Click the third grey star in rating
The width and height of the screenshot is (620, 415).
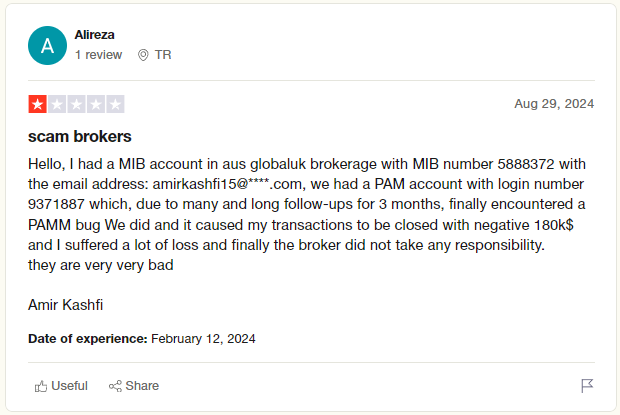tap(76, 104)
